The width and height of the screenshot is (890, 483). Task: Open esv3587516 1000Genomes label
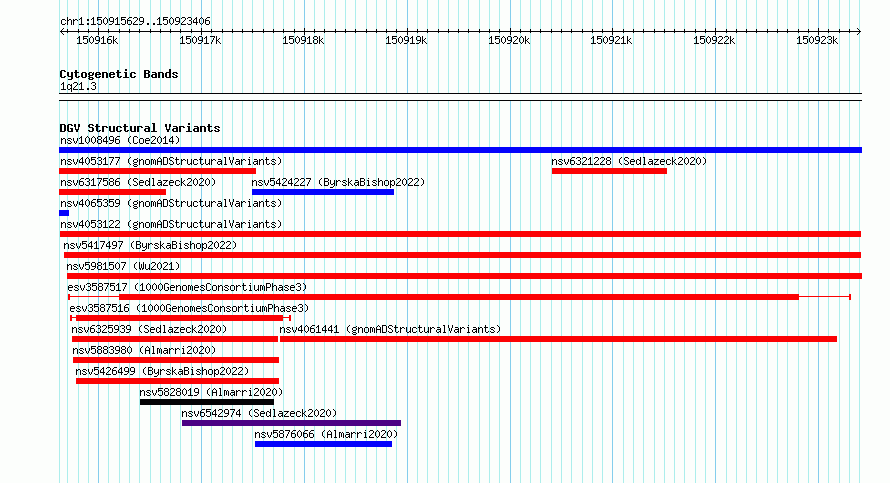tap(189, 308)
